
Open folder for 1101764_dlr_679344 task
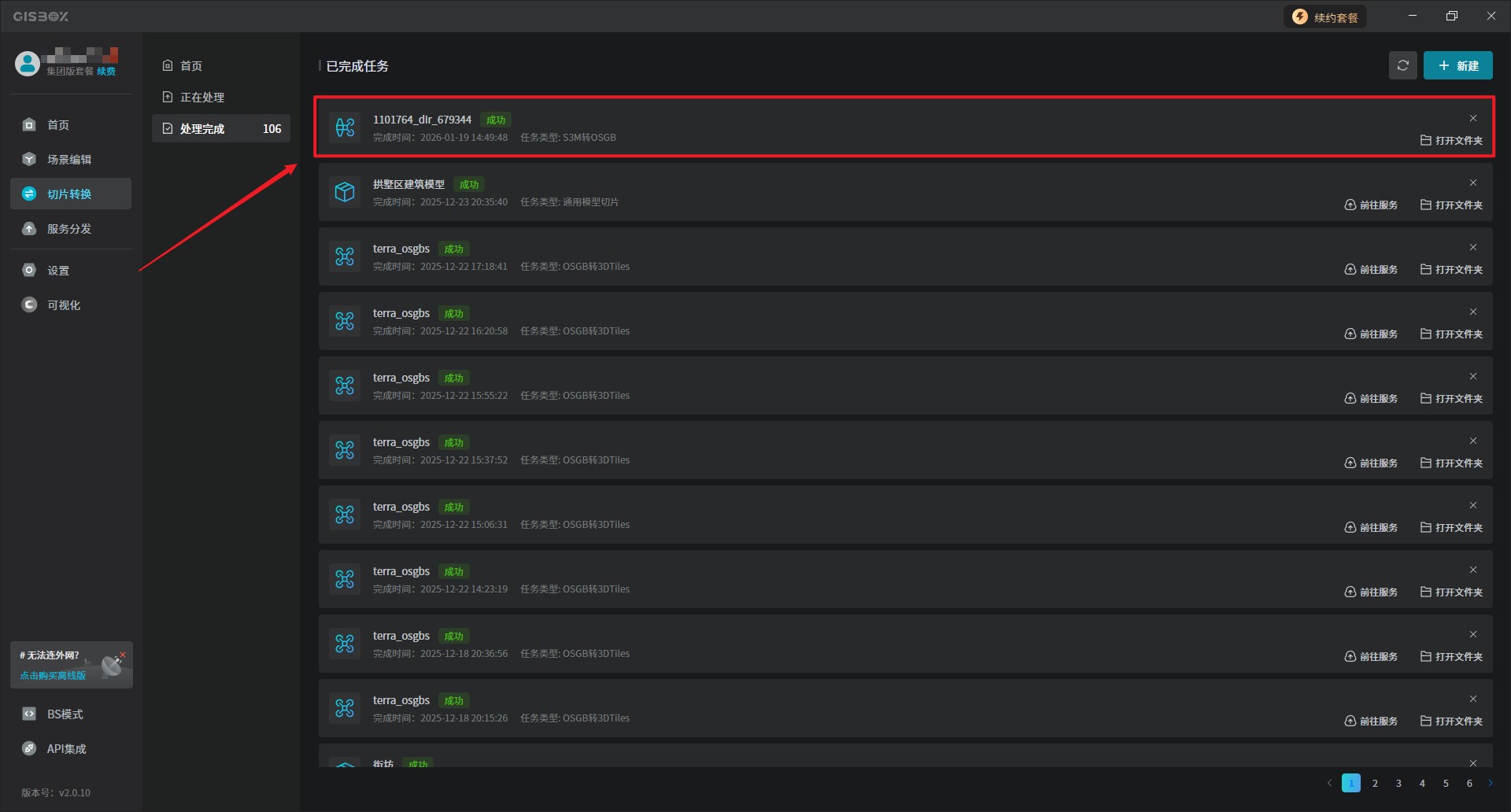click(1451, 141)
